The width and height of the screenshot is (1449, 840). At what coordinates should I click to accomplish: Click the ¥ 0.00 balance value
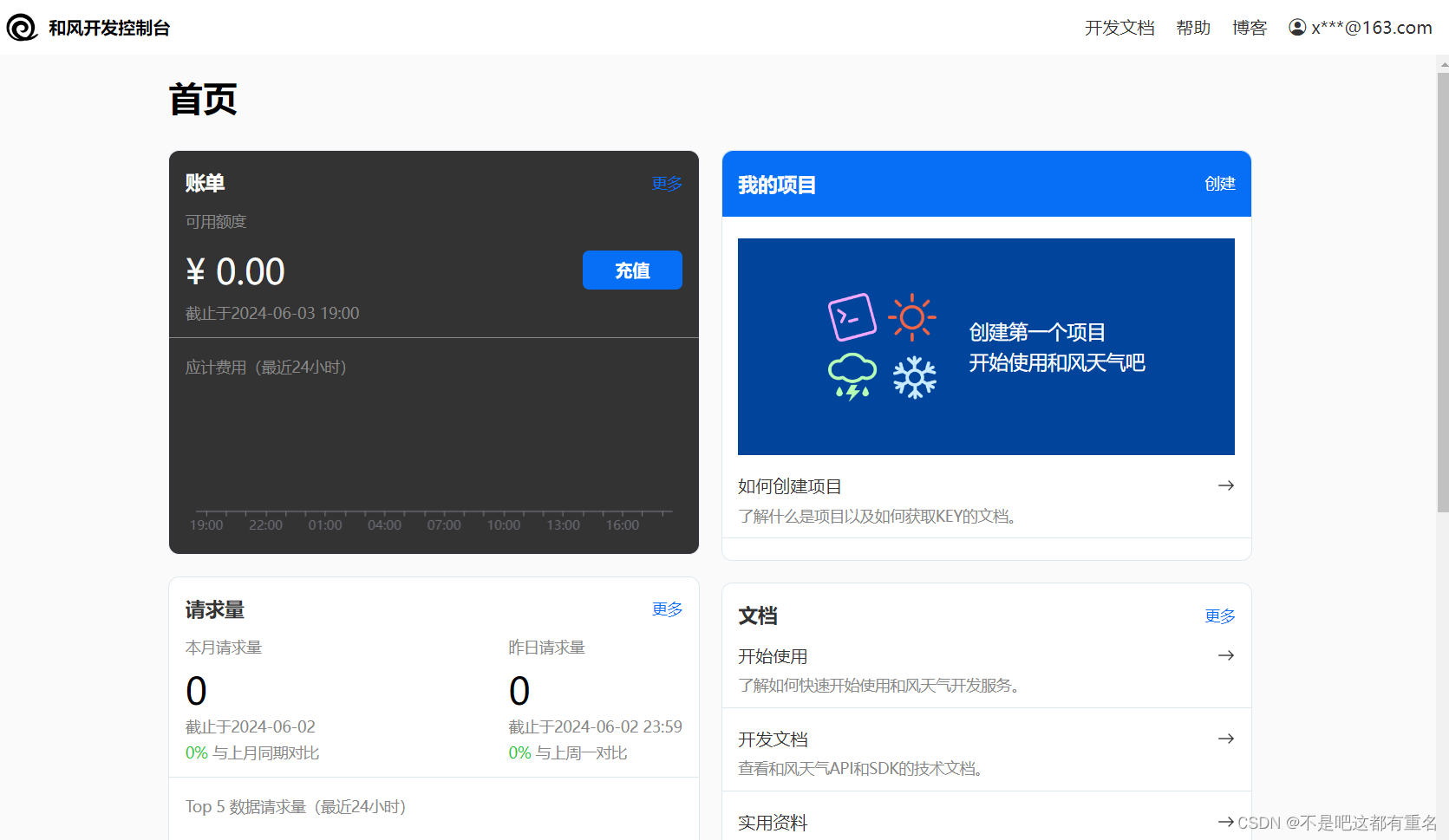235,271
